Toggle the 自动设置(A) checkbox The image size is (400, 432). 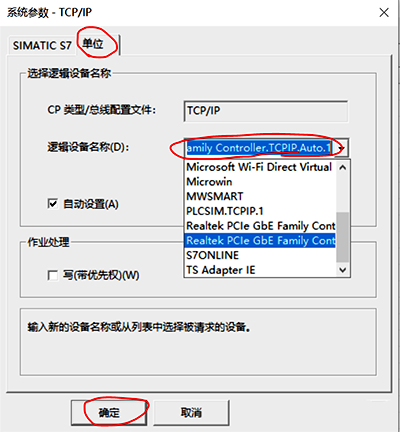53,204
